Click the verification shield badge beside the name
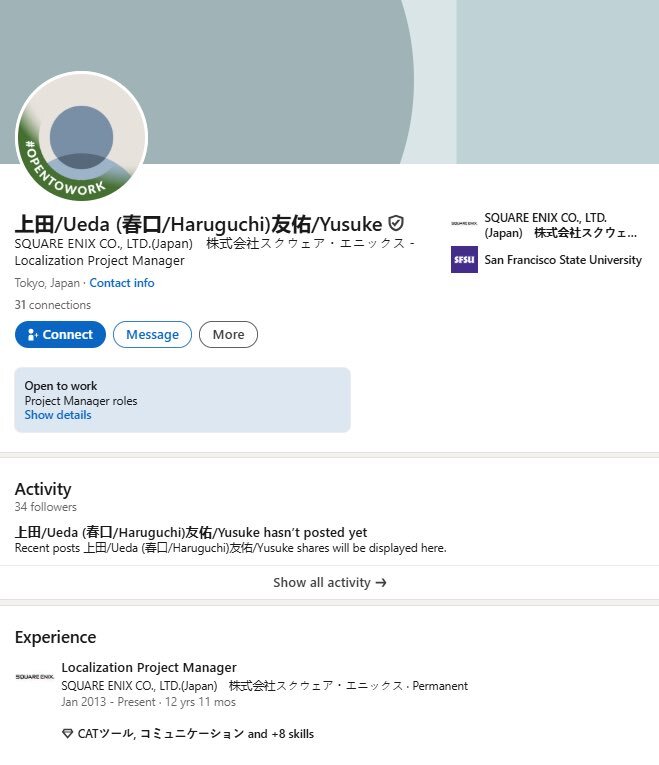 (396, 223)
